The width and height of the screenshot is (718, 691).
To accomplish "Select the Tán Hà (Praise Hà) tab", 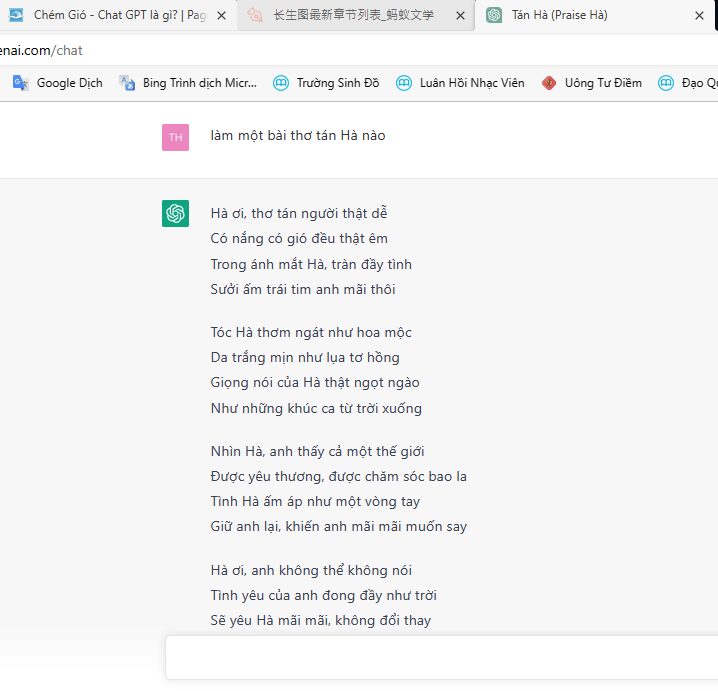I will 580,16.
